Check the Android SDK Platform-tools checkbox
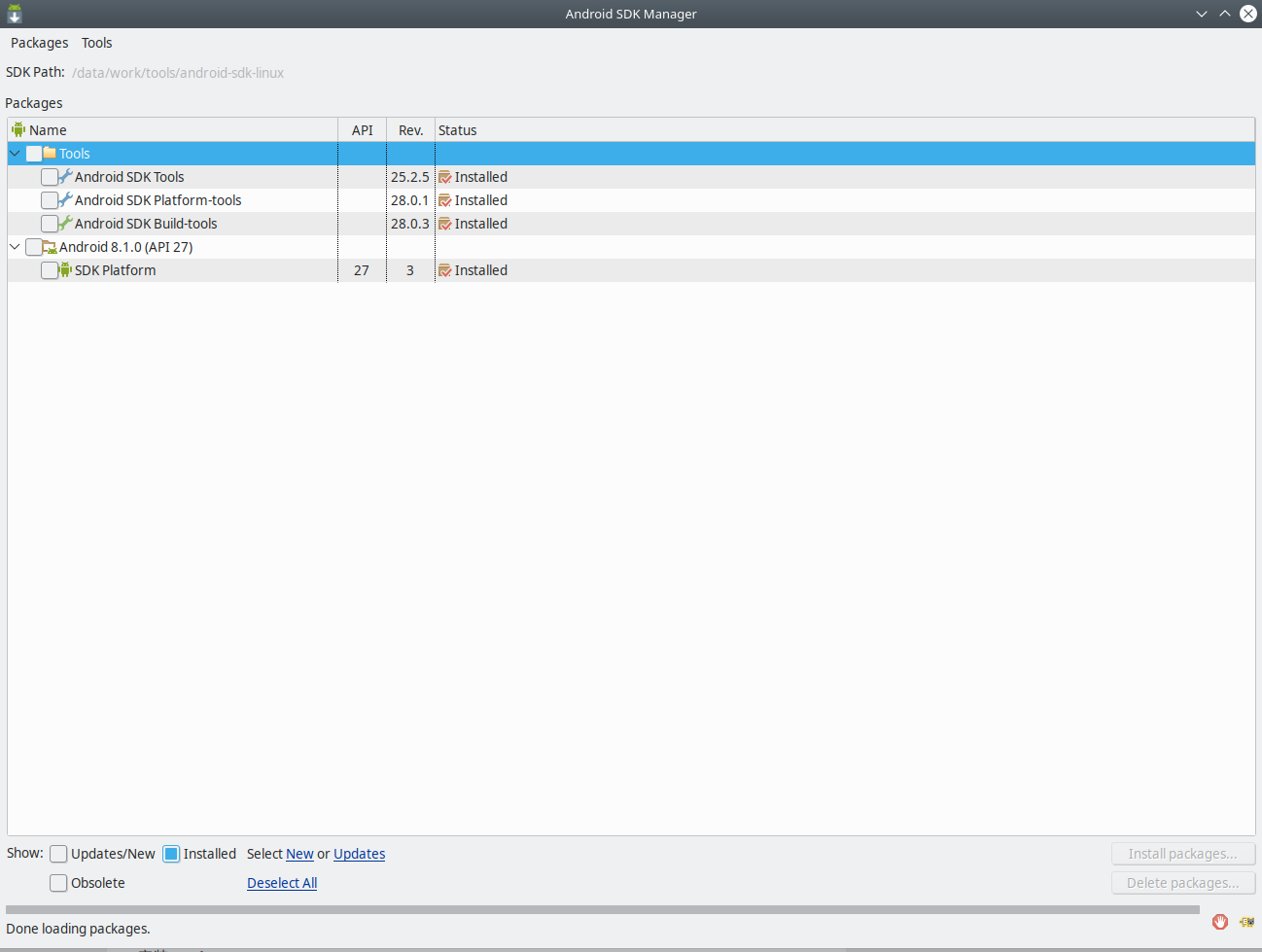Image resolution: width=1262 pixels, height=952 pixels. click(x=50, y=200)
